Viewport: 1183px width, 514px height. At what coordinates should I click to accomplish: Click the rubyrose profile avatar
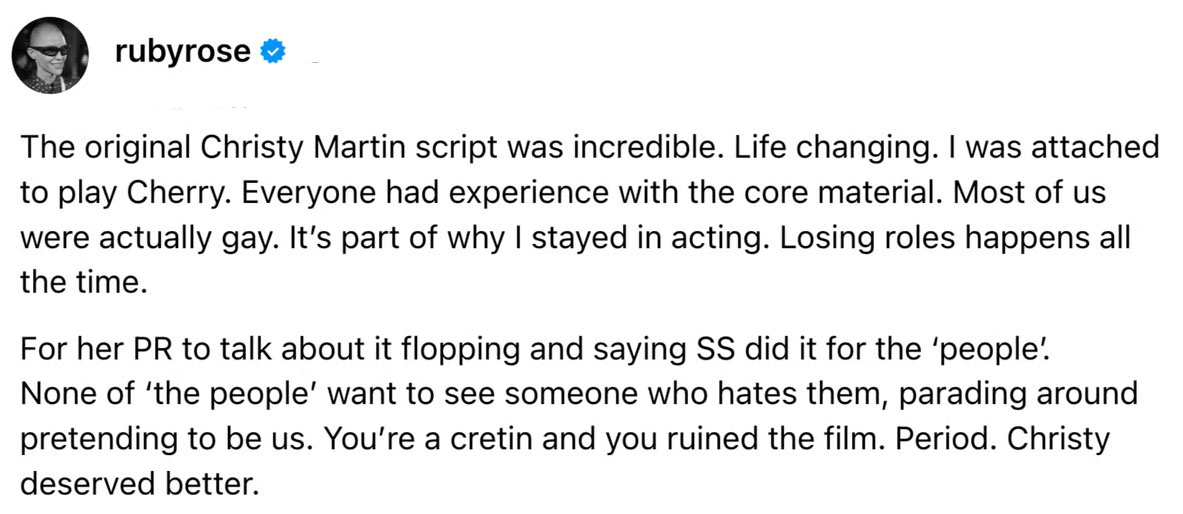pos(52,53)
